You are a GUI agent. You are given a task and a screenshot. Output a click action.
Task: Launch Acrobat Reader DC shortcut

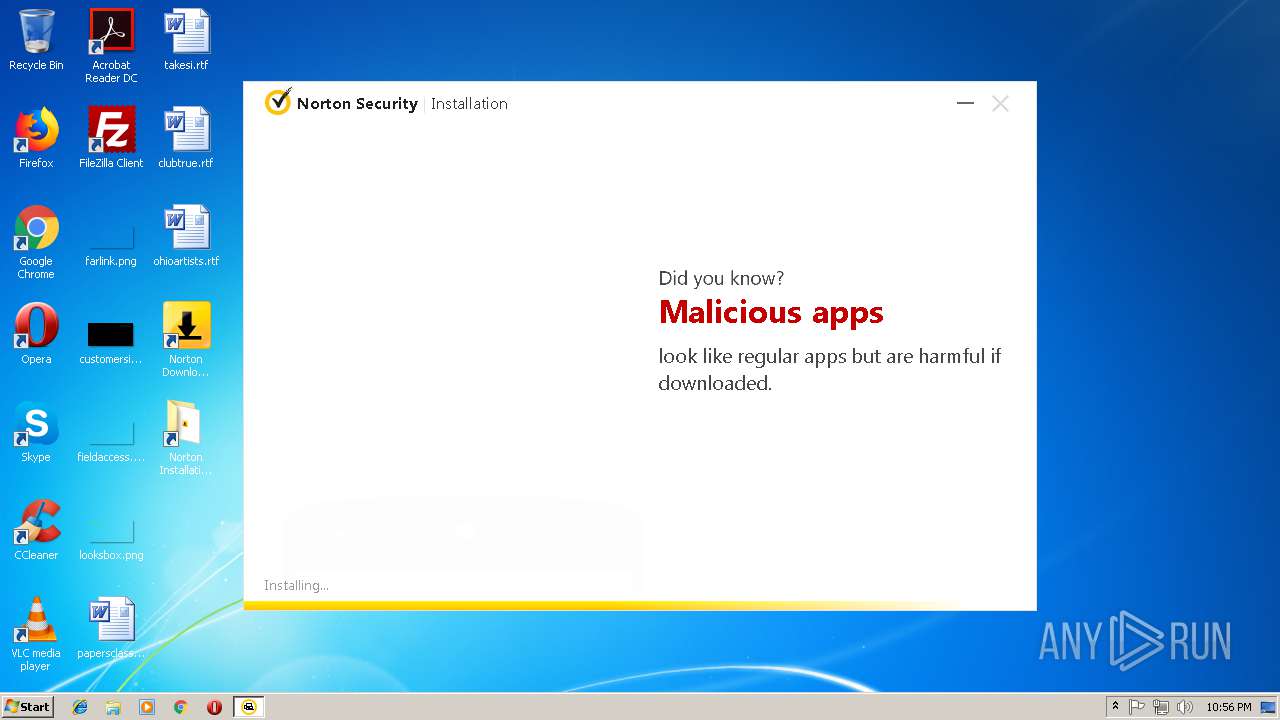click(111, 46)
